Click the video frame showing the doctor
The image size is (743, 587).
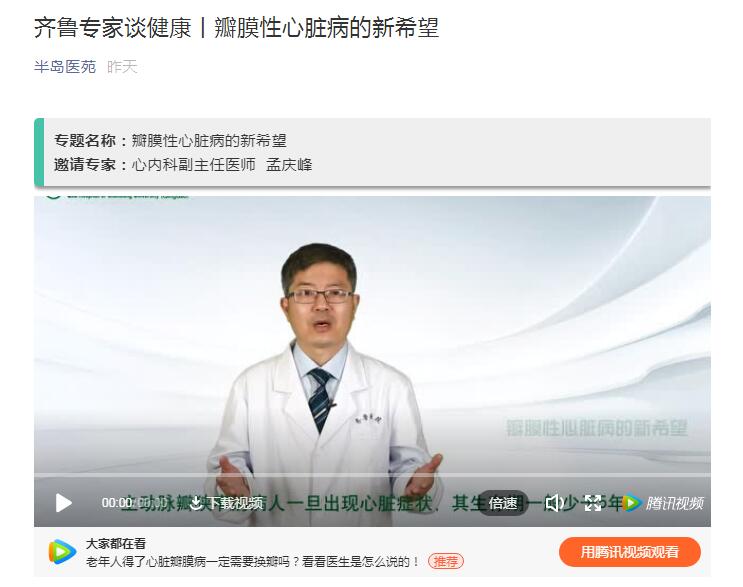tap(372, 334)
